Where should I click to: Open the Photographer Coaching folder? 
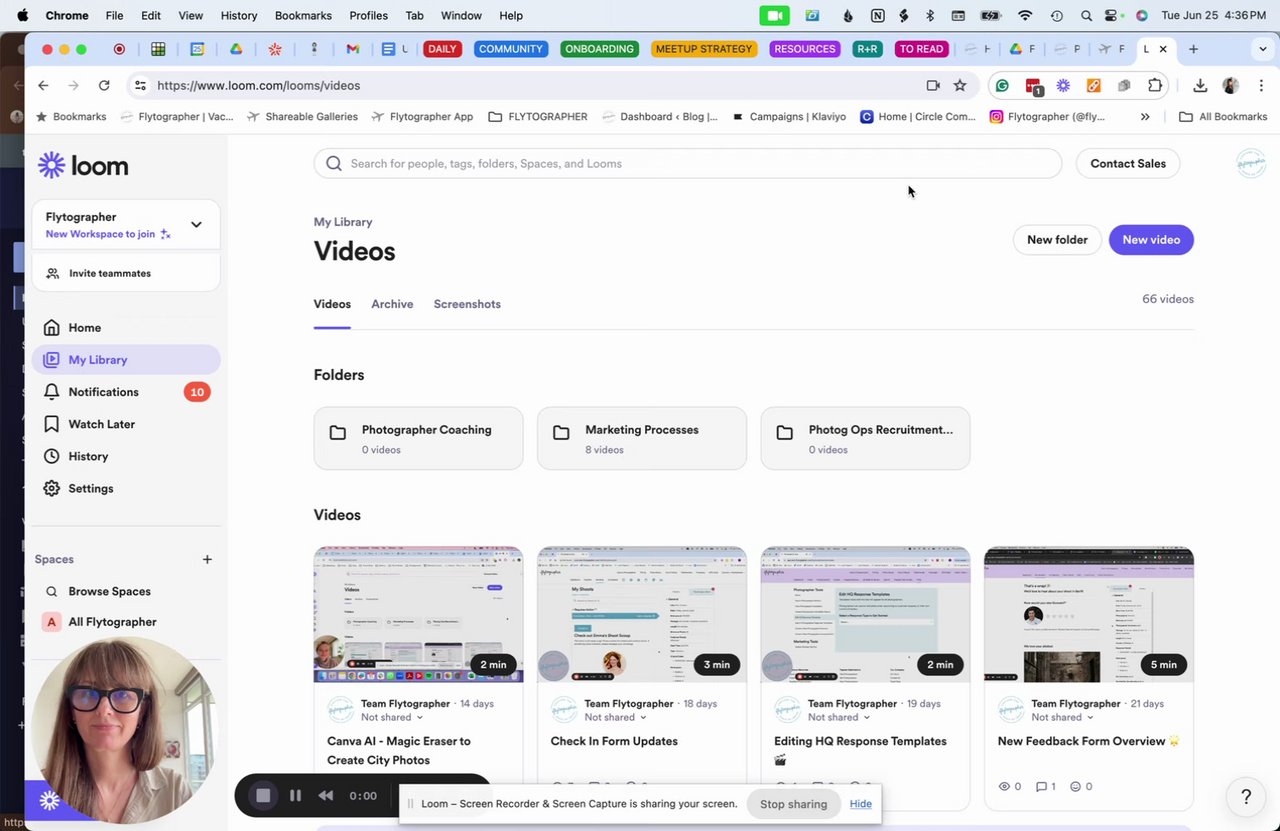[418, 438]
